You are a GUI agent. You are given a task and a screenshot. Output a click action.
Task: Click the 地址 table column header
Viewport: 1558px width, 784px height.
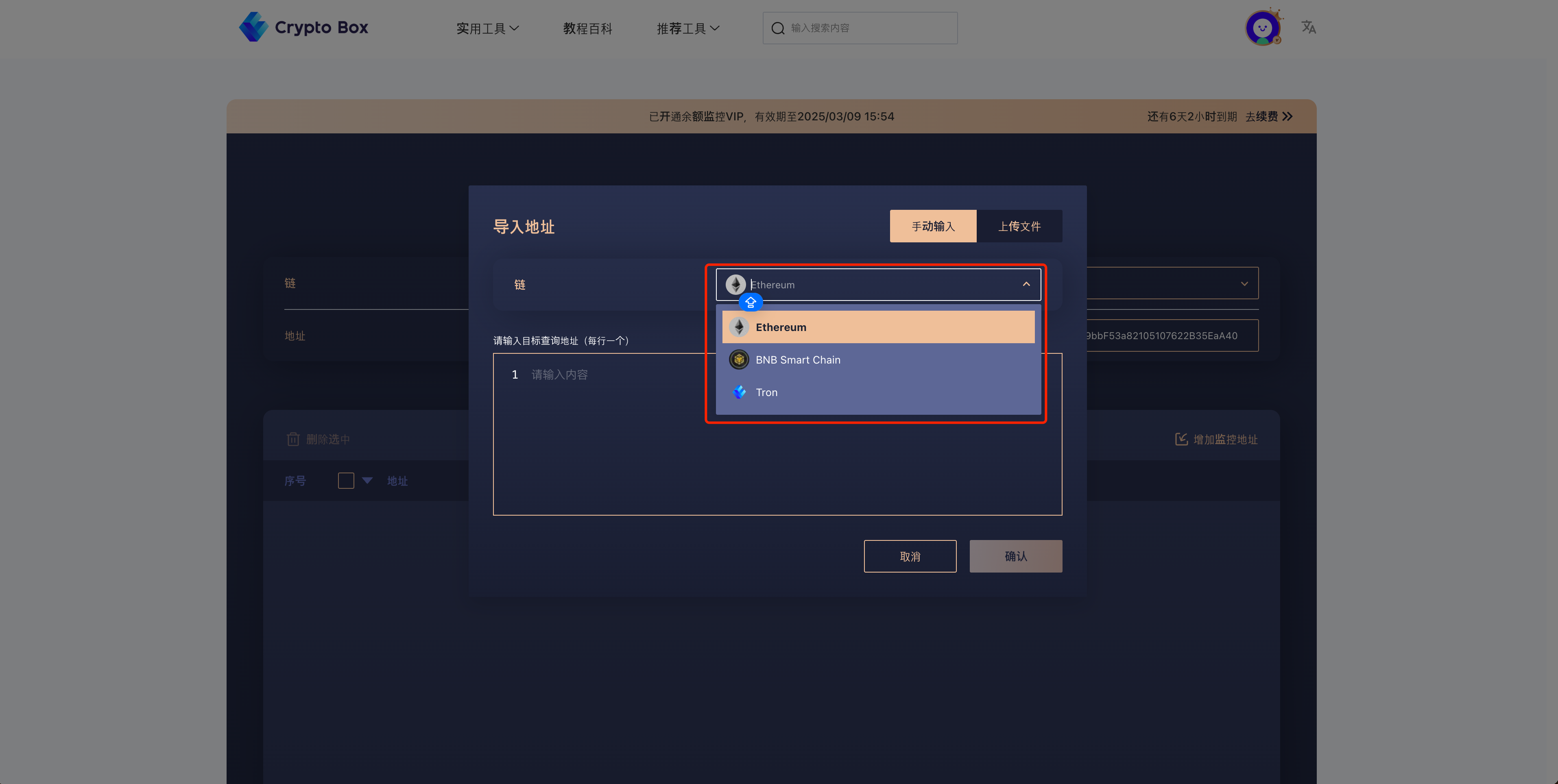[x=397, y=481]
